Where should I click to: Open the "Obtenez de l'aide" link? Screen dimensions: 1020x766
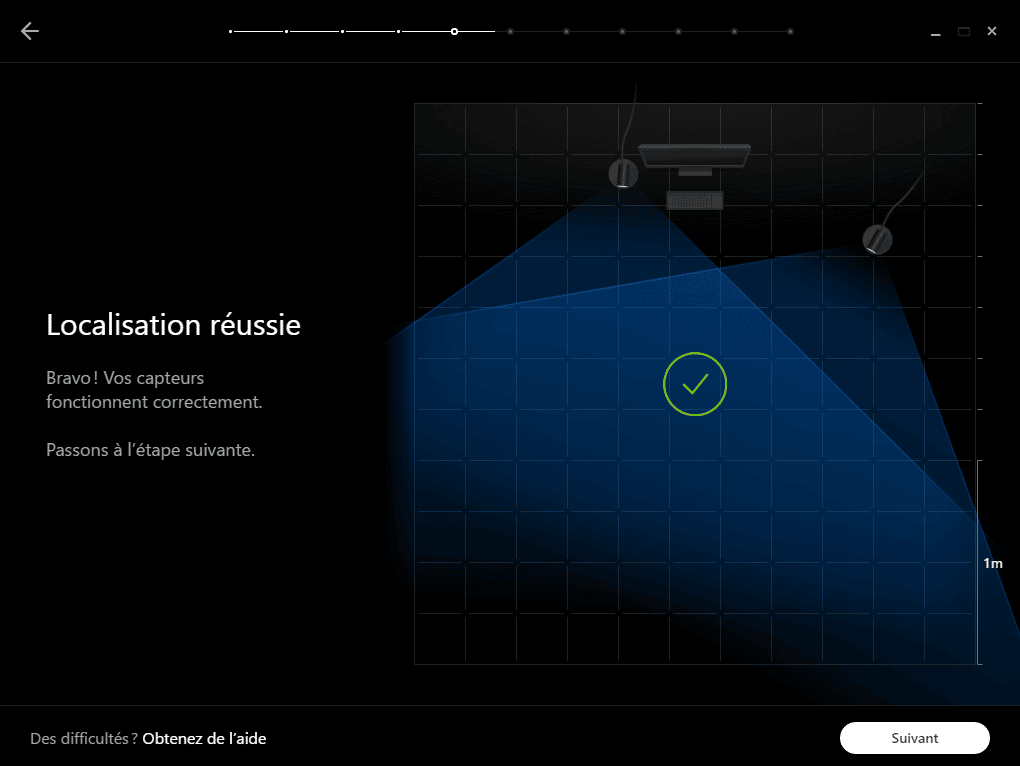point(204,739)
